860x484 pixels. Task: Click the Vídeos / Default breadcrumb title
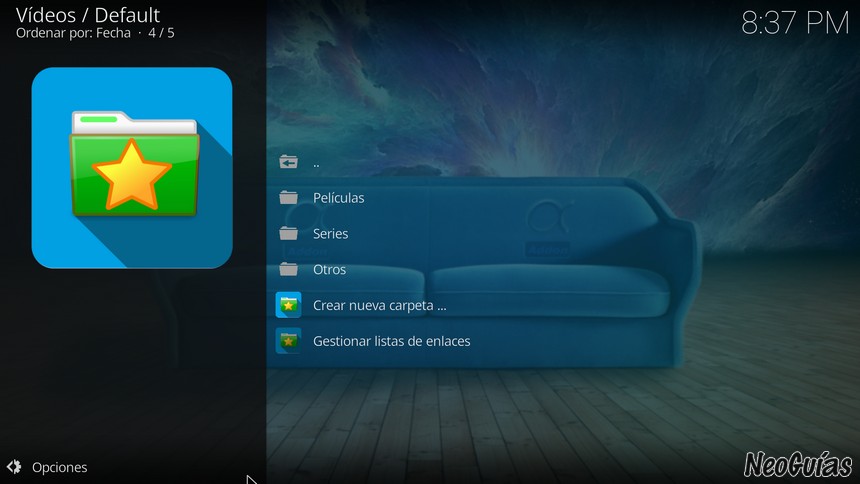coord(88,15)
